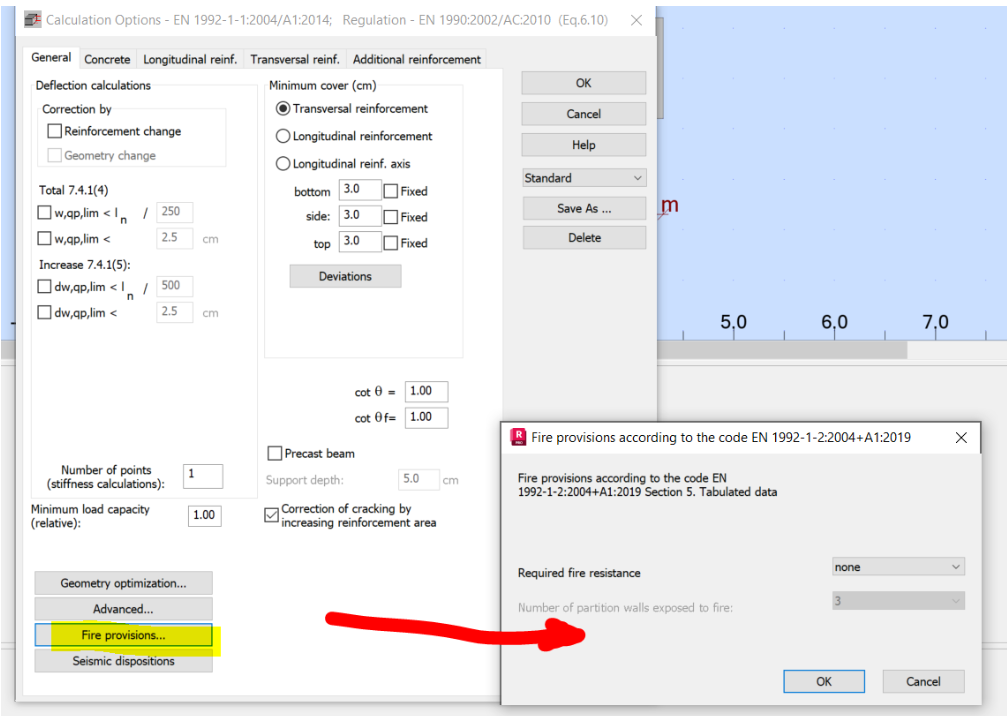Edit the cot θ value field
1007x716 pixels.
[426, 391]
